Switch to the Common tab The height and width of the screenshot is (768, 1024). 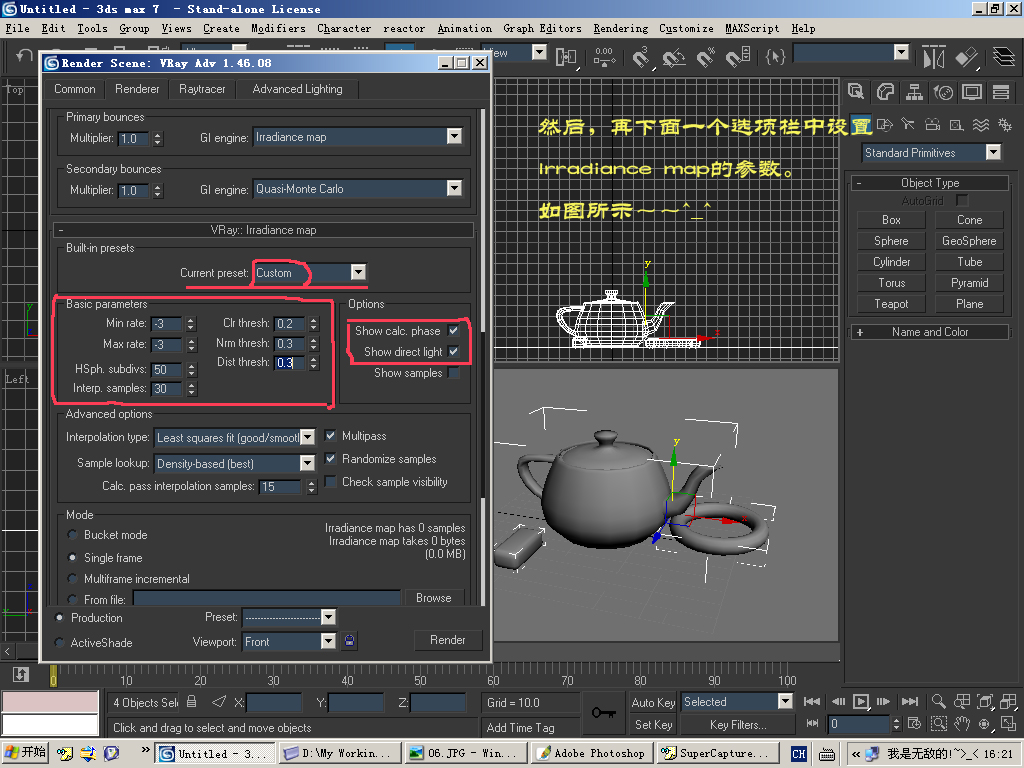click(x=74, y=89)
